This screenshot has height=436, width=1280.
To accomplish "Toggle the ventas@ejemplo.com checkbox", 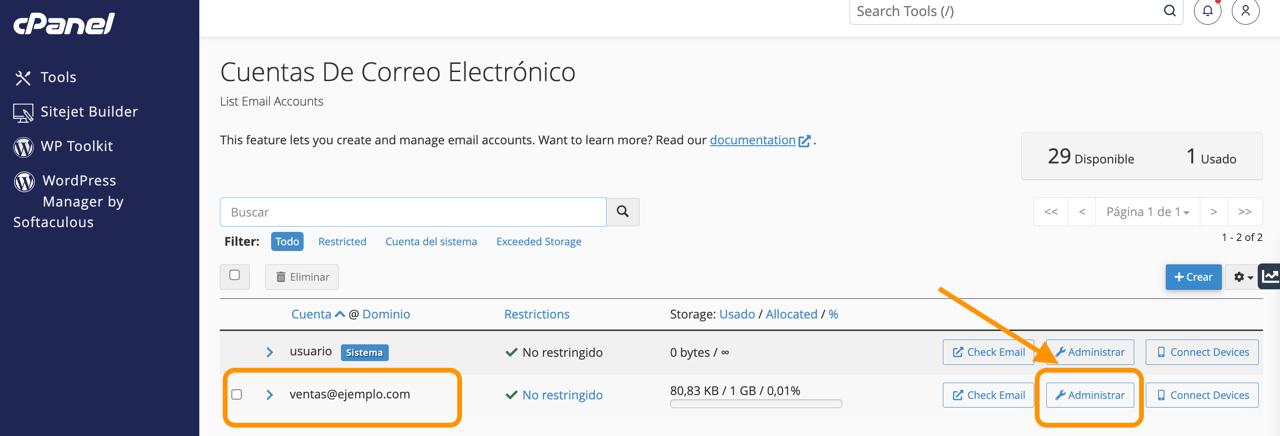I will 236,394.
